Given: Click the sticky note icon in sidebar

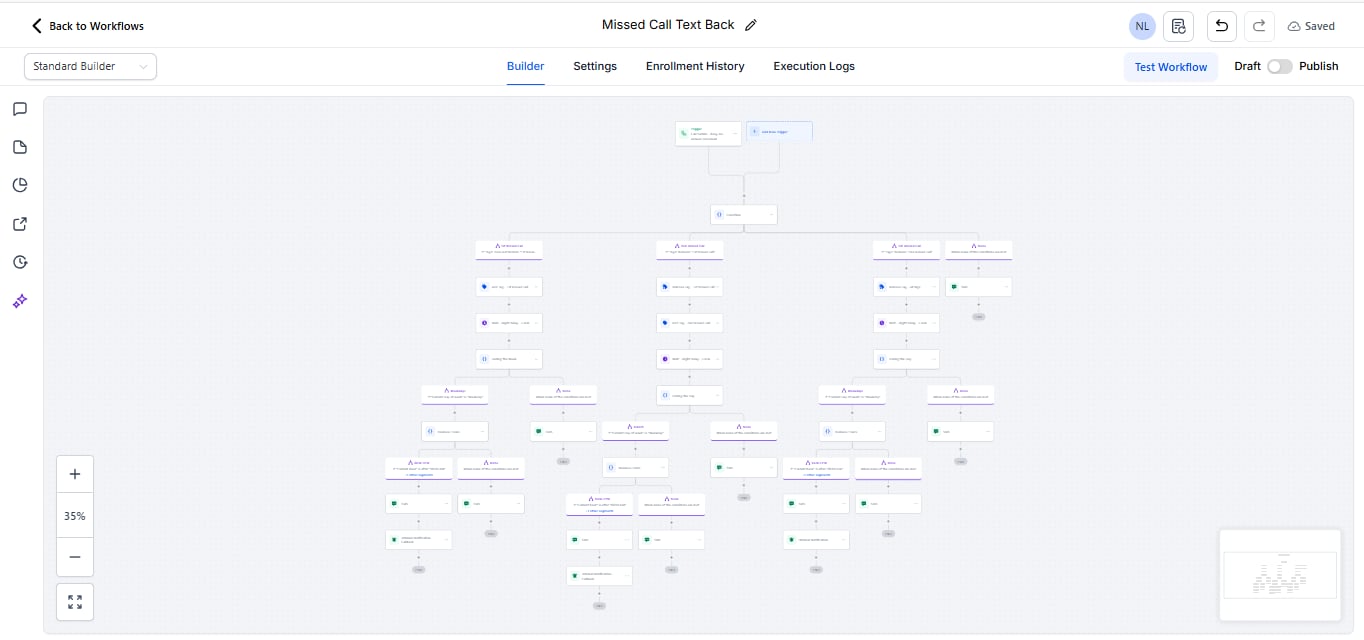Looking at the screenshot, I should coord(20,147).
